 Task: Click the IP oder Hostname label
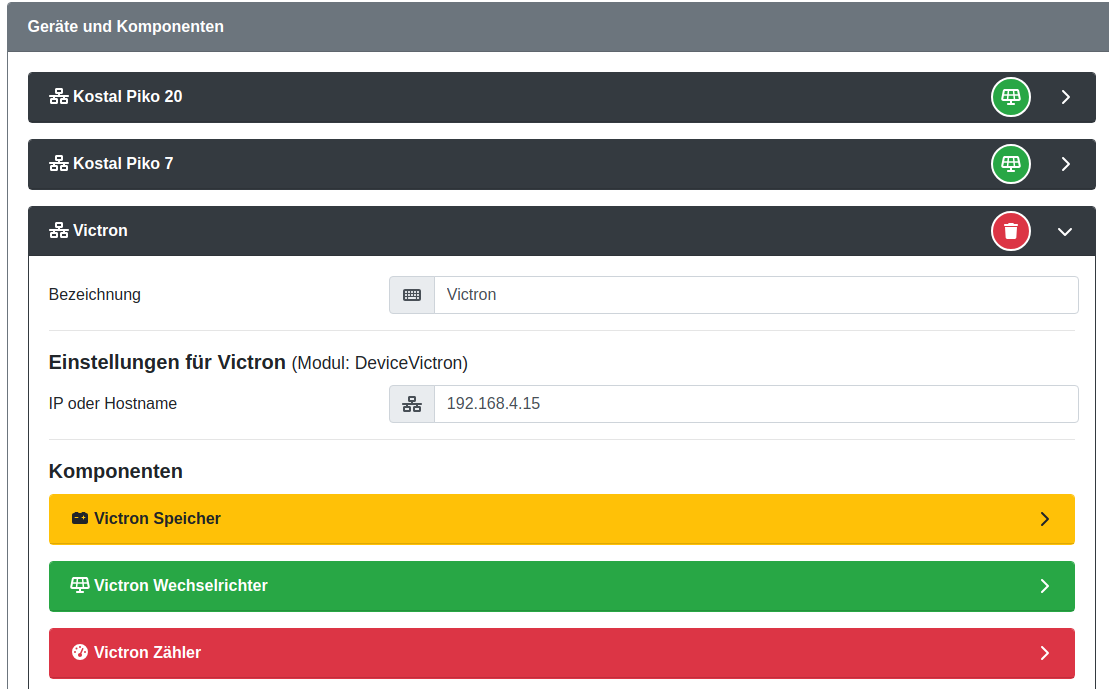(x=112, y=403)
